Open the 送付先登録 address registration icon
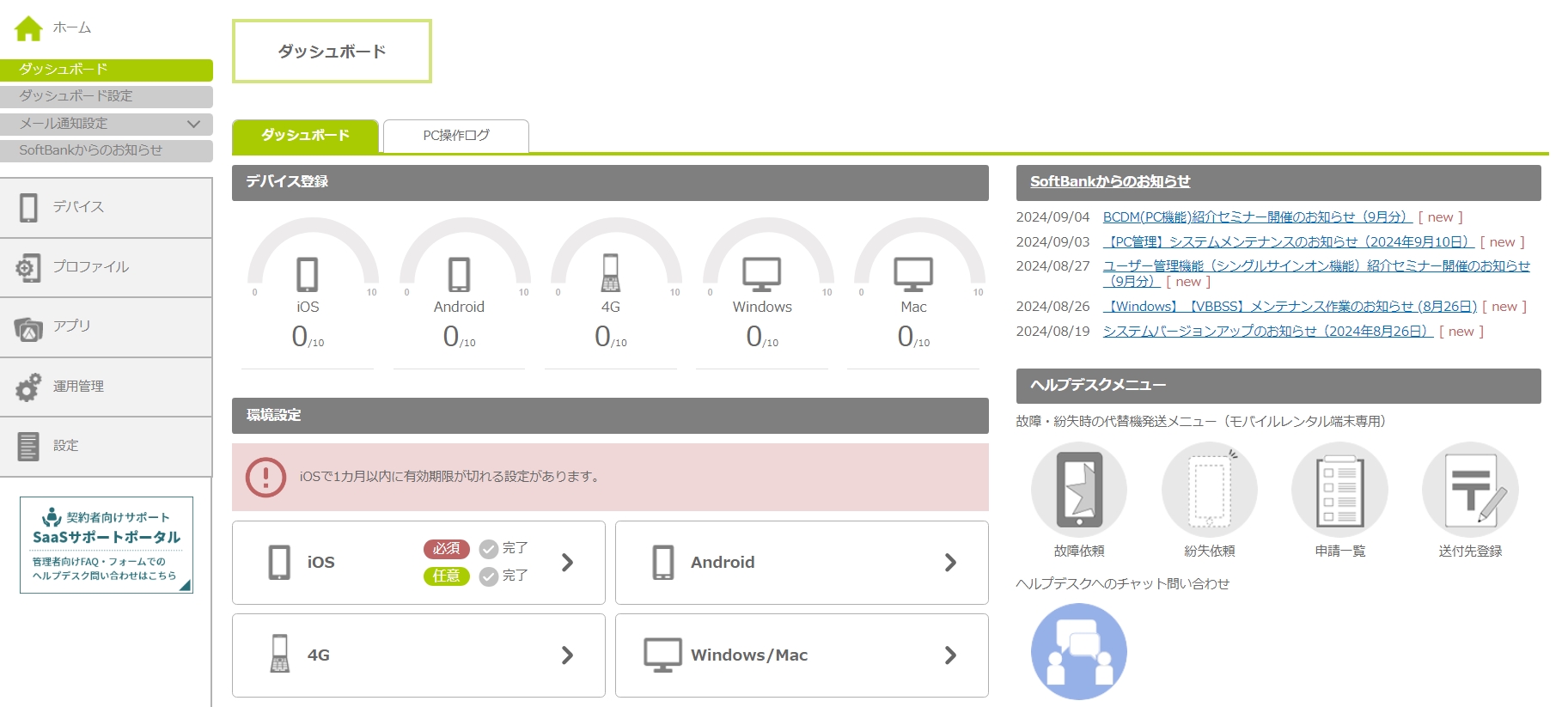The width and height of the screenshot is (1568, 707). coord(1470,490)
